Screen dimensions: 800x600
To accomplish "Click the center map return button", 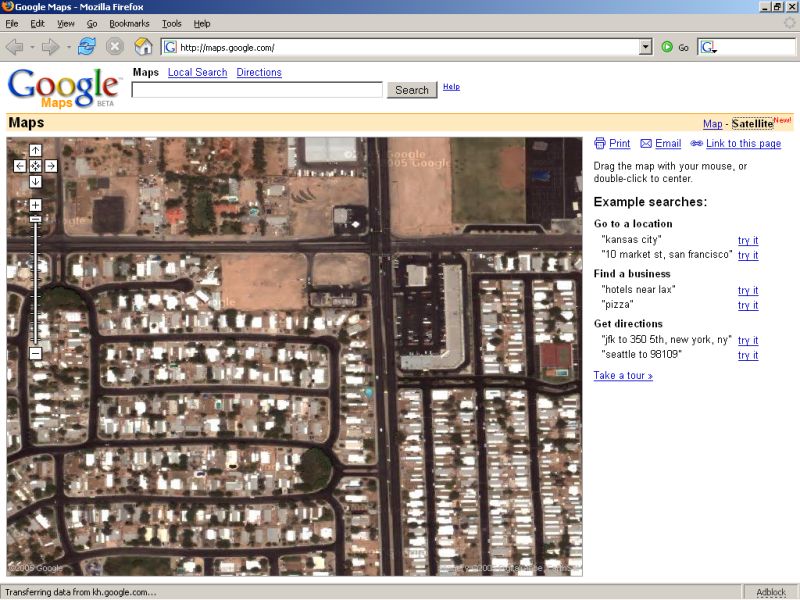I will tap(35, 166).
